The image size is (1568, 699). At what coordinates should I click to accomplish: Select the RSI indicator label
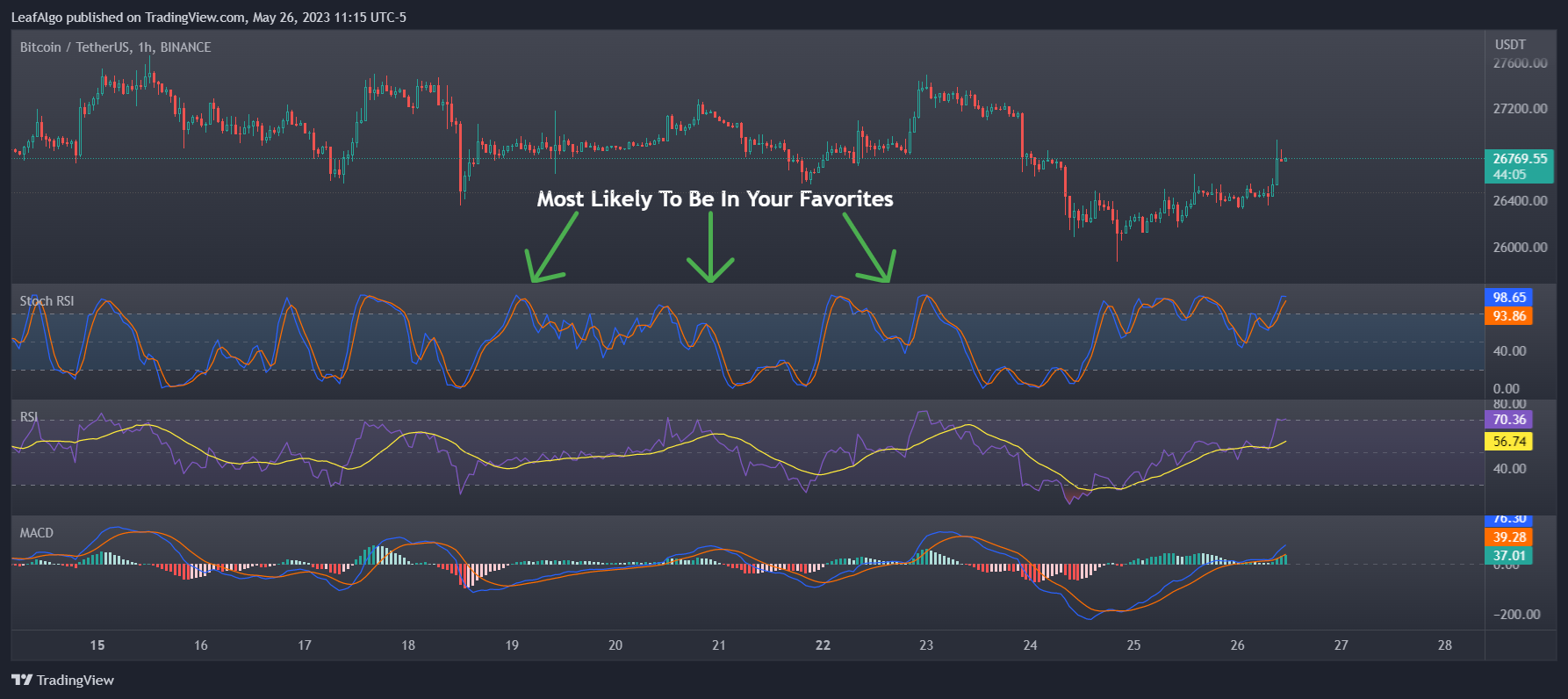tap(29, 417)
